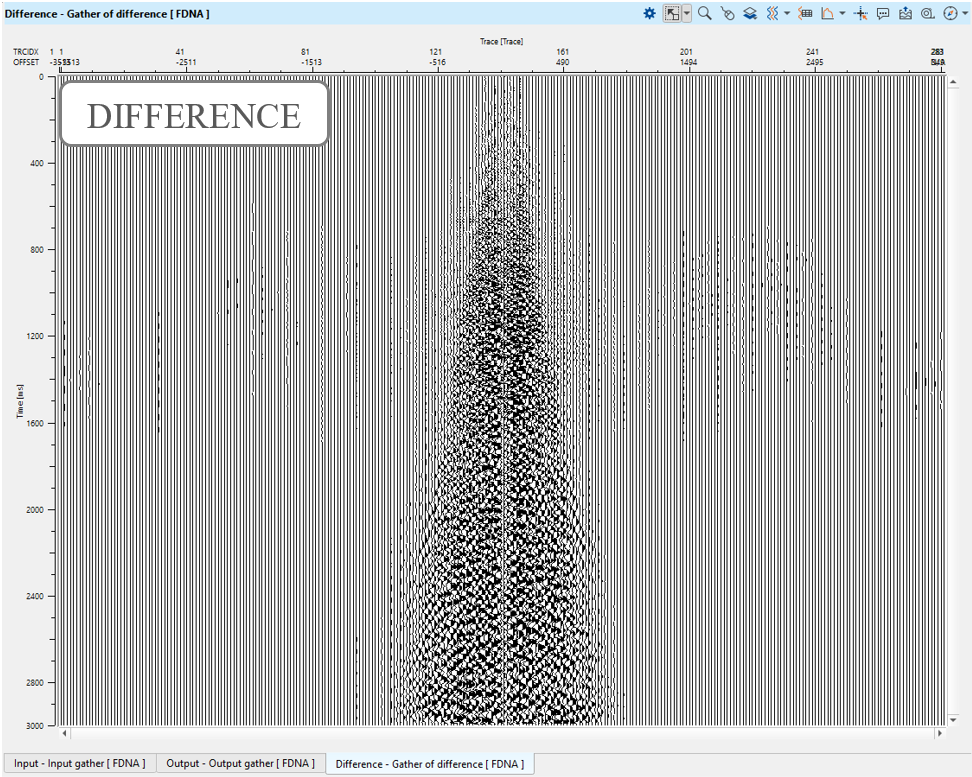This screenshot has height=777, width=972.
Task: Expand the wiggle display dropdown arrow
Action: (x=786, y=13)
